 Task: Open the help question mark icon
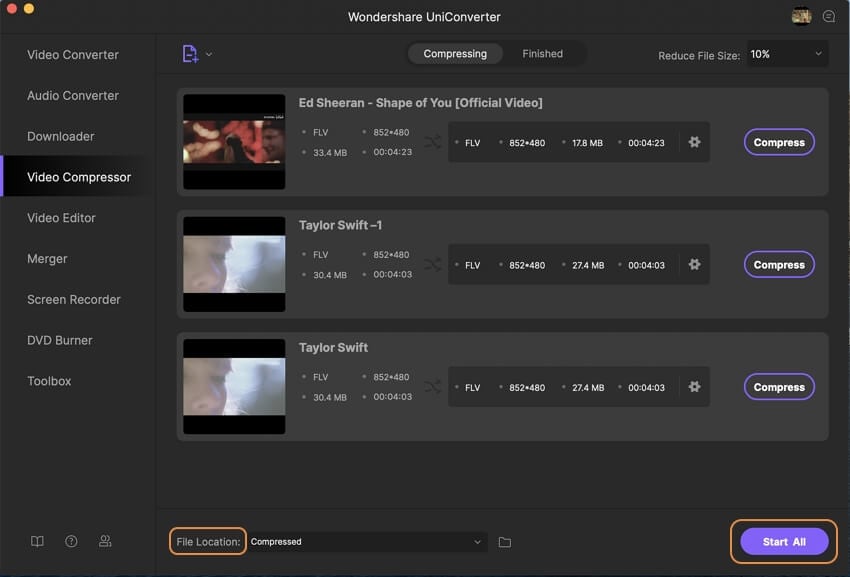[71, 541]
